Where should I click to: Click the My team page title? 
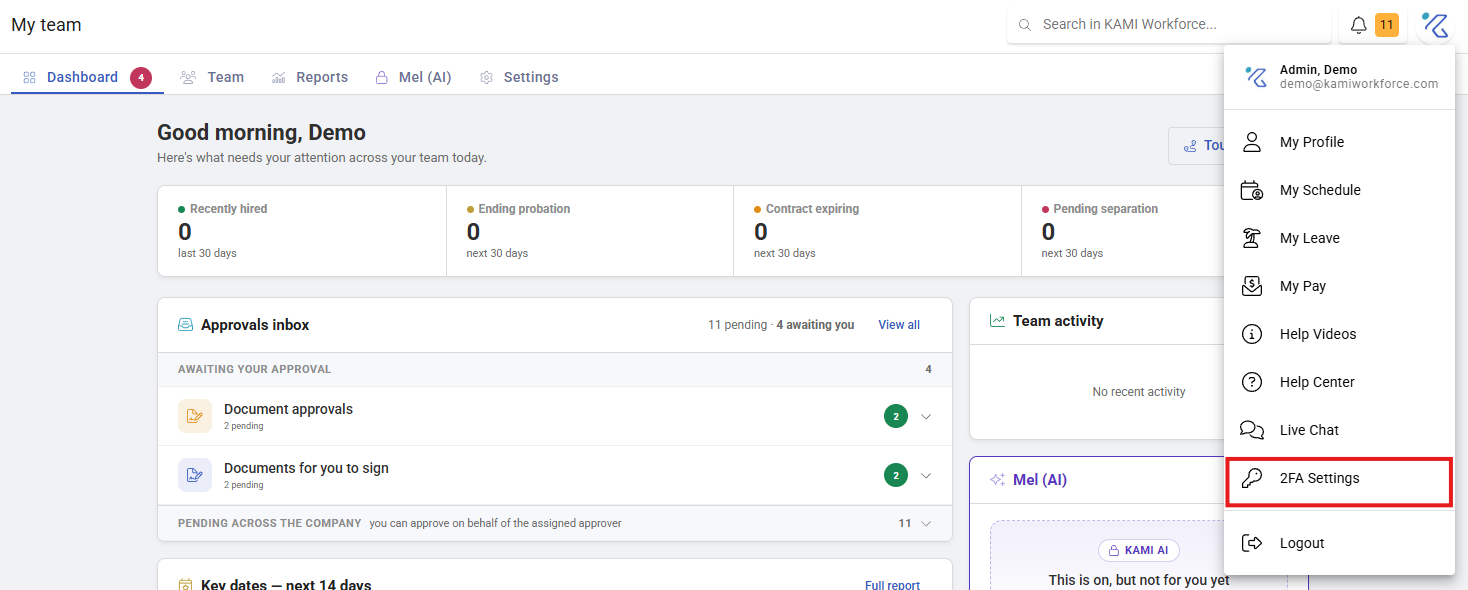pos(46,25)
